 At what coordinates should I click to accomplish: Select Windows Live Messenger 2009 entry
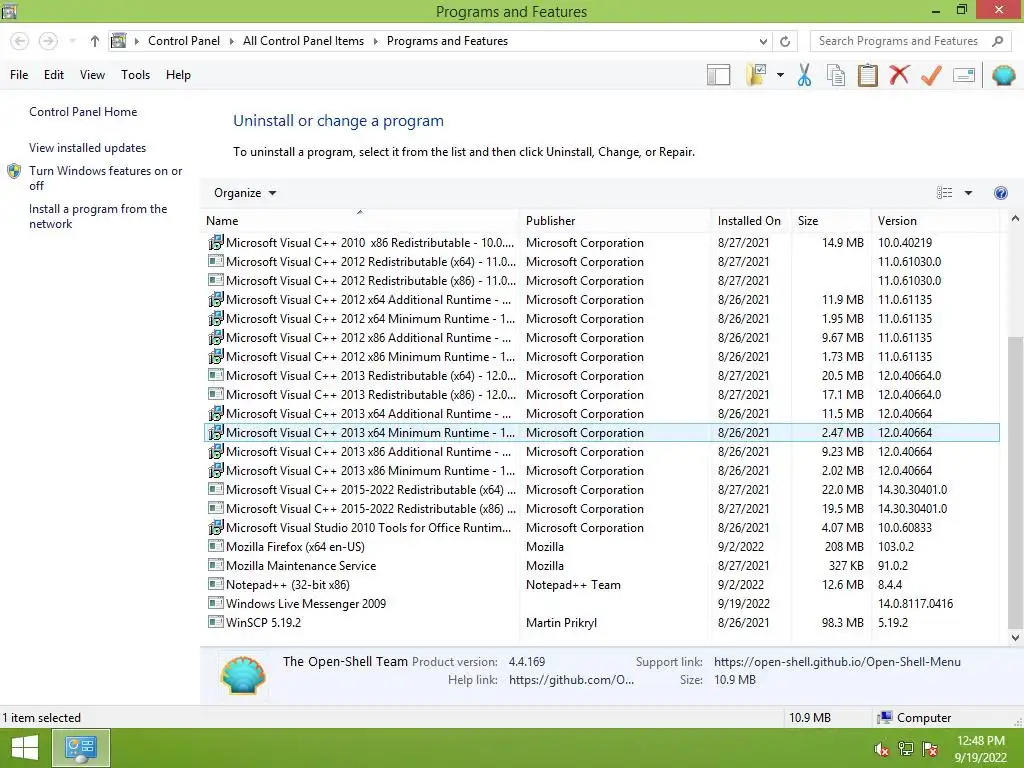point(601,603)
